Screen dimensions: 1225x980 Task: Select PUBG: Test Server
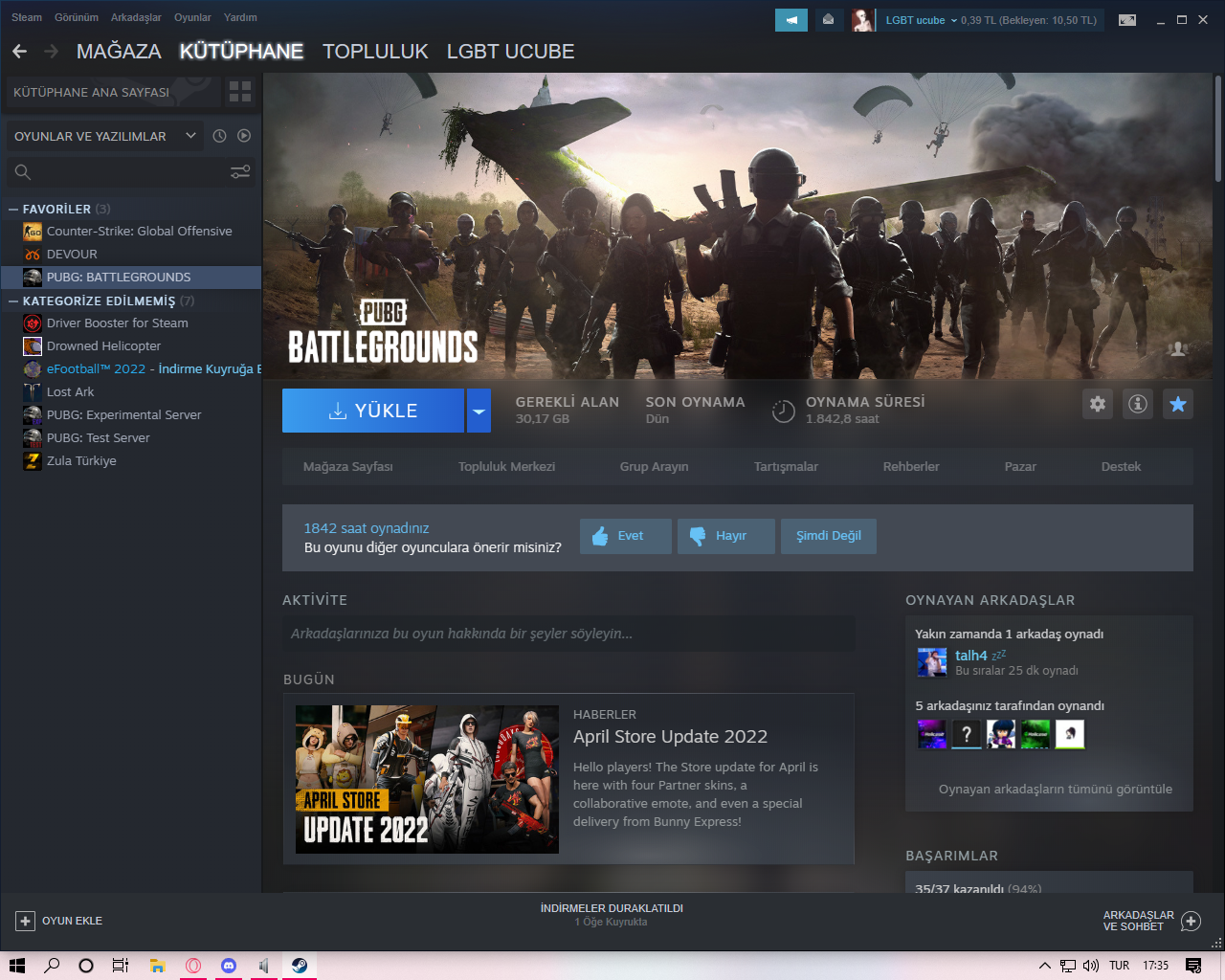point(131,438)
